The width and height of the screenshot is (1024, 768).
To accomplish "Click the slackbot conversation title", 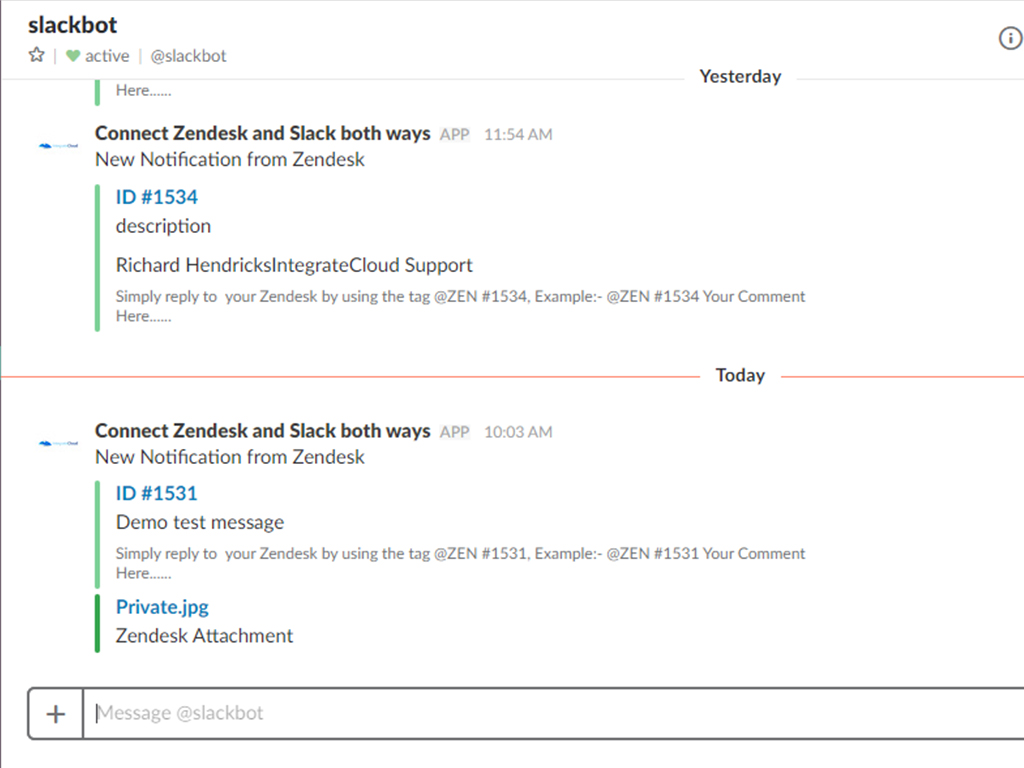I will (73, 24).
